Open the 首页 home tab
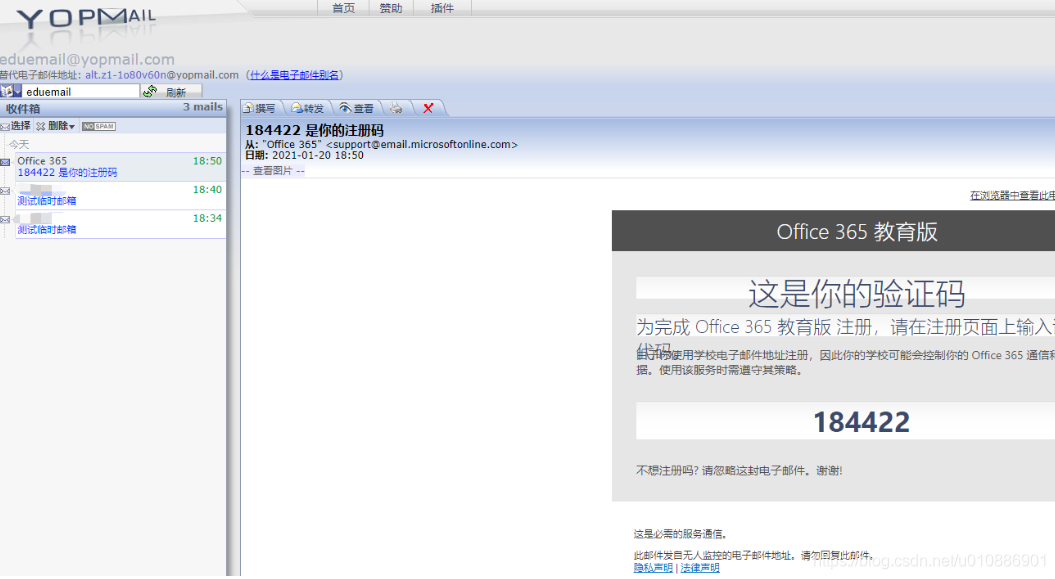Screen dimensions: 1055x579 tap(343, 8)
